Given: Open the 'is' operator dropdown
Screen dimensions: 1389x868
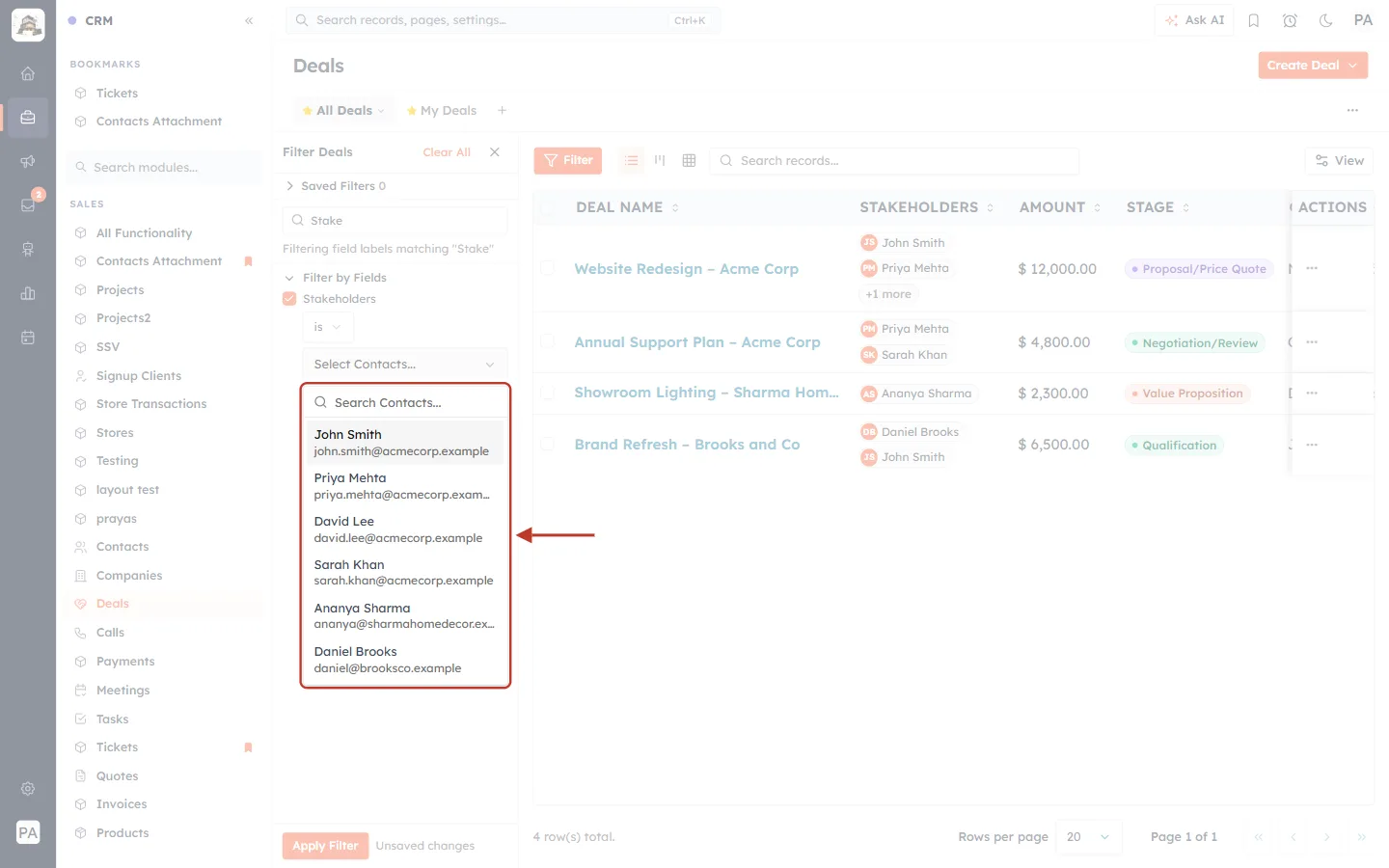Looking at the screenshot, I should point(328,327).
